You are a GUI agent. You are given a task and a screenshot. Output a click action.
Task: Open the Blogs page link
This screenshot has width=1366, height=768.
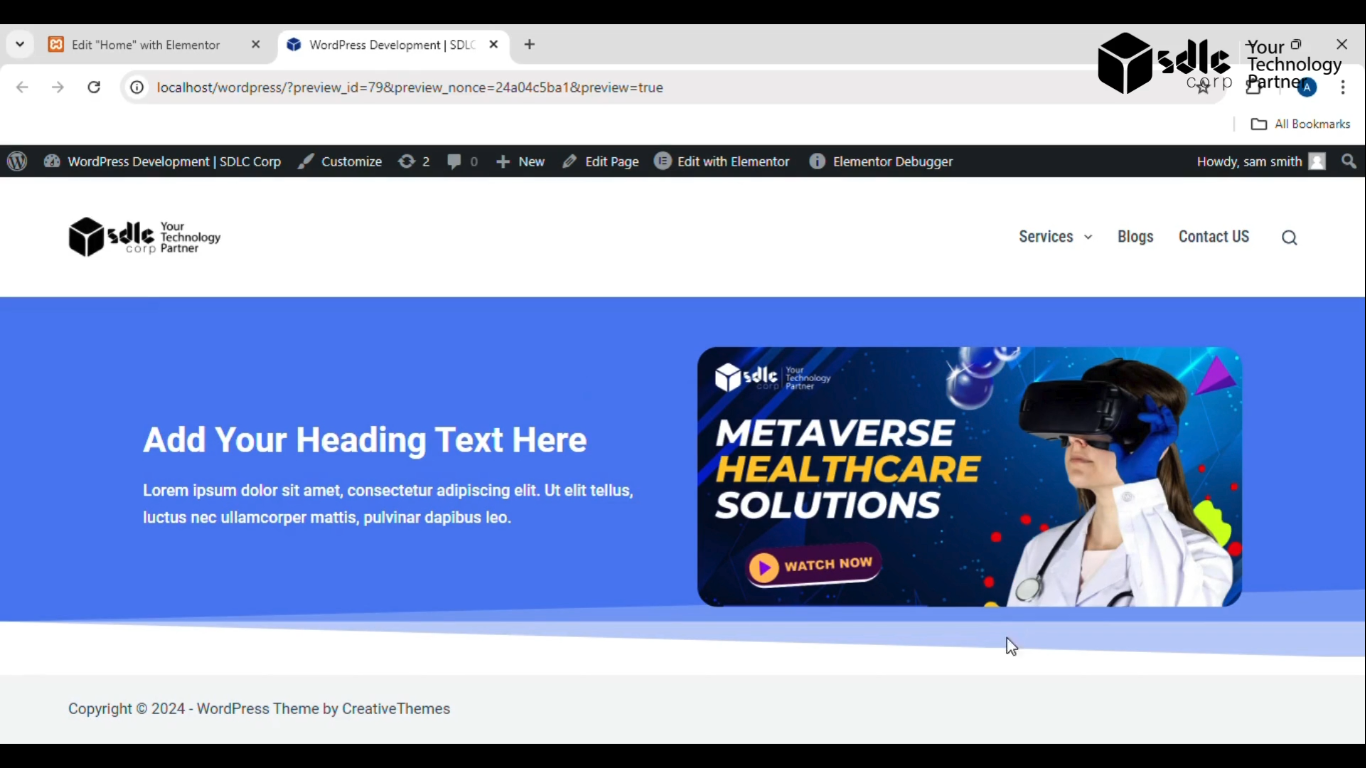(x=1135, y=237)
